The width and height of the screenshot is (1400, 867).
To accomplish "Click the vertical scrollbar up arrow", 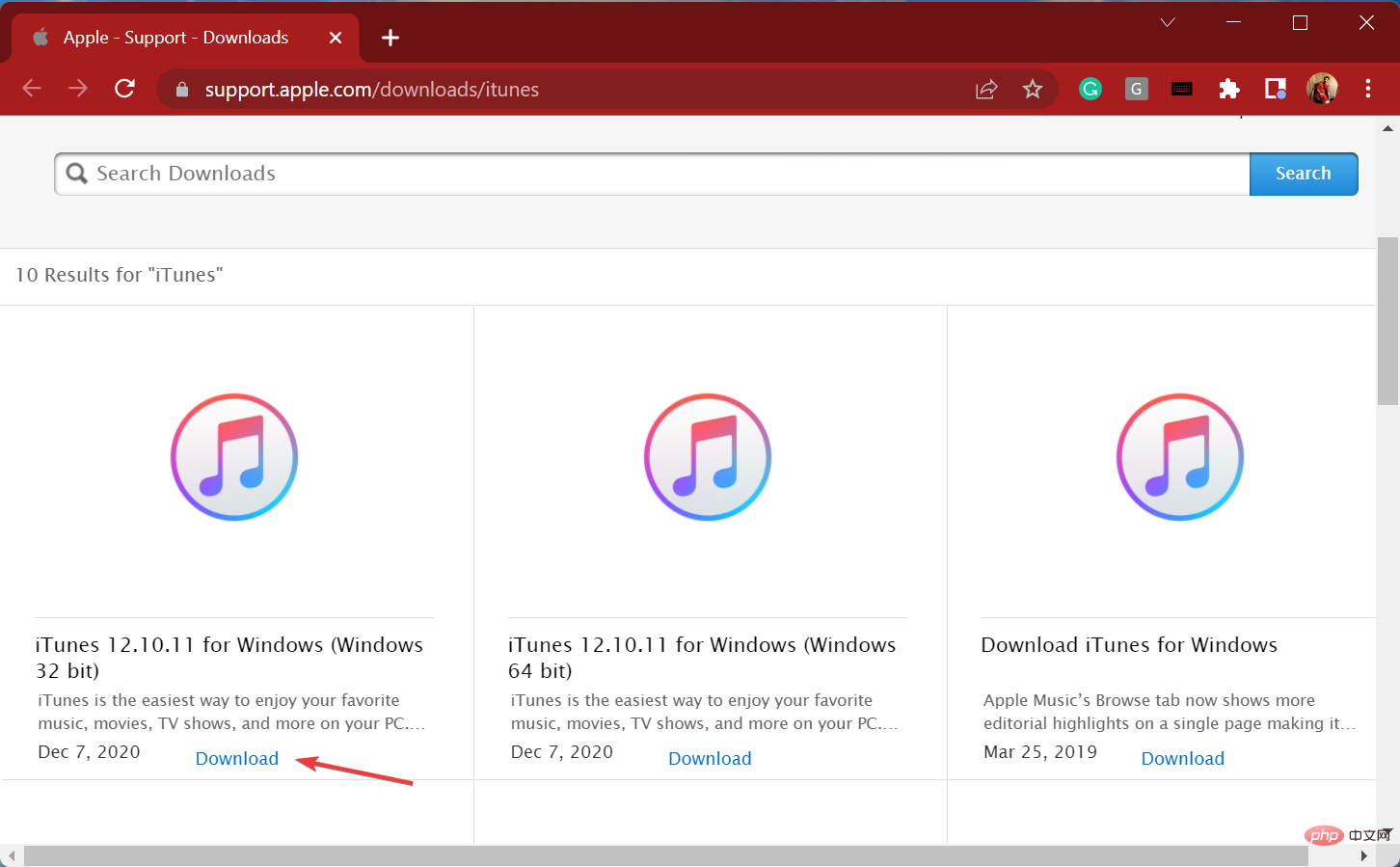I will [x=1387, y=127].
